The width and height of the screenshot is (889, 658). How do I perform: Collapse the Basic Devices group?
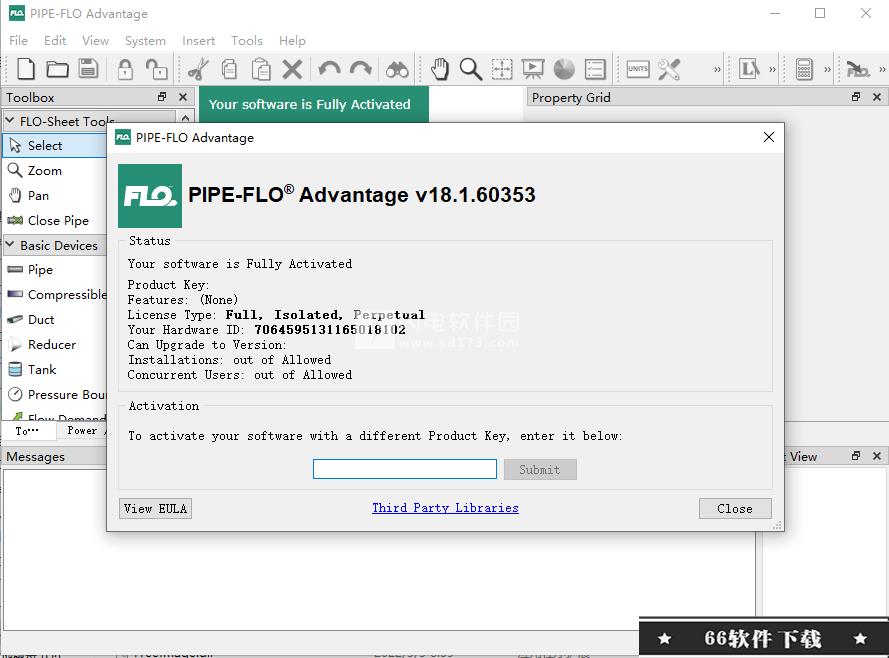pyautogui.click(x=10, y=245)
